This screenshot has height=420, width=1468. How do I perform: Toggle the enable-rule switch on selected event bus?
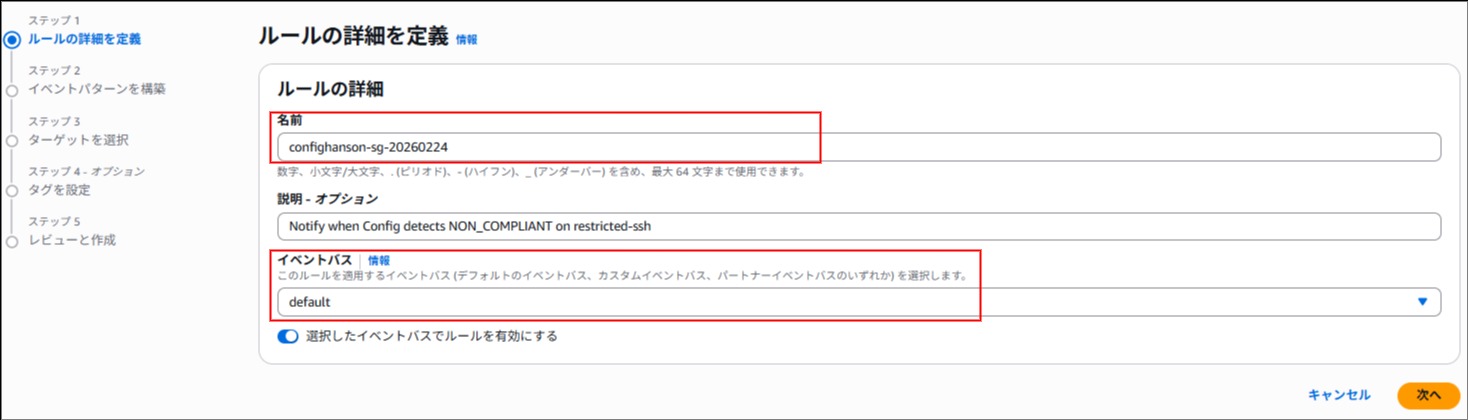pyautogui.click(x=288, y=337)
